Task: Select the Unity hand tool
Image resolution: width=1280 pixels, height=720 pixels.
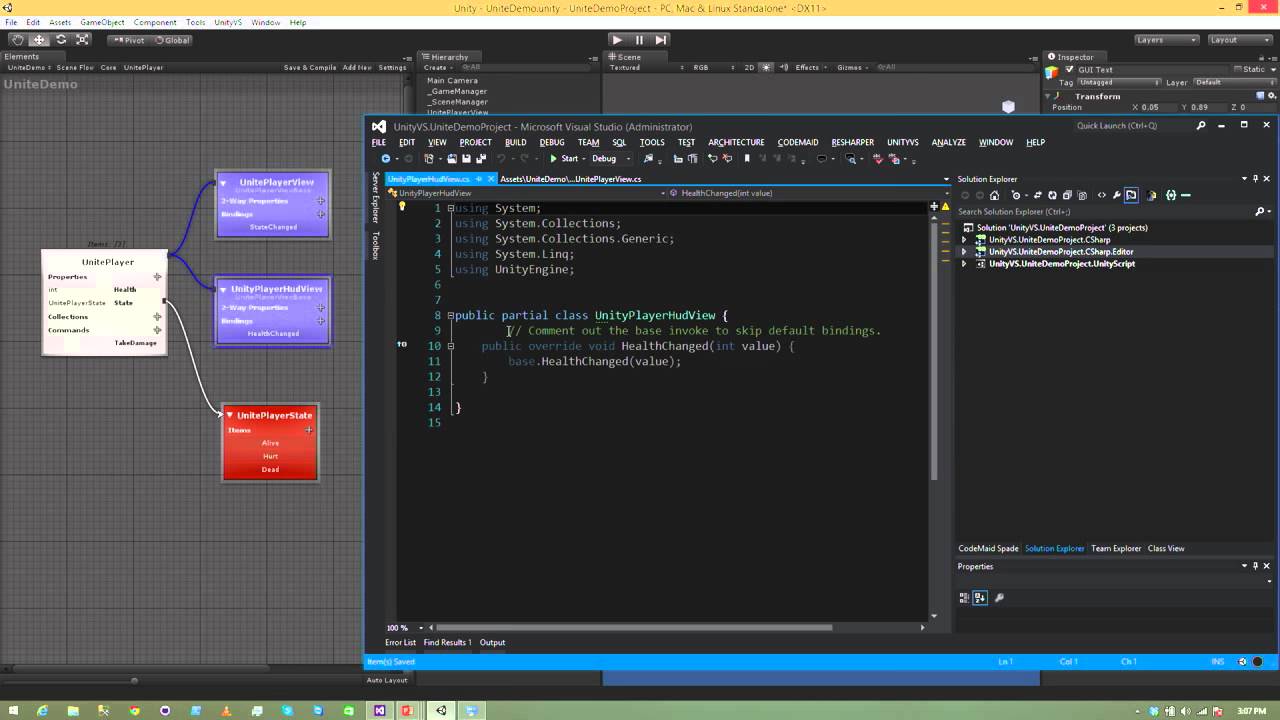Action: pos(17,40)
